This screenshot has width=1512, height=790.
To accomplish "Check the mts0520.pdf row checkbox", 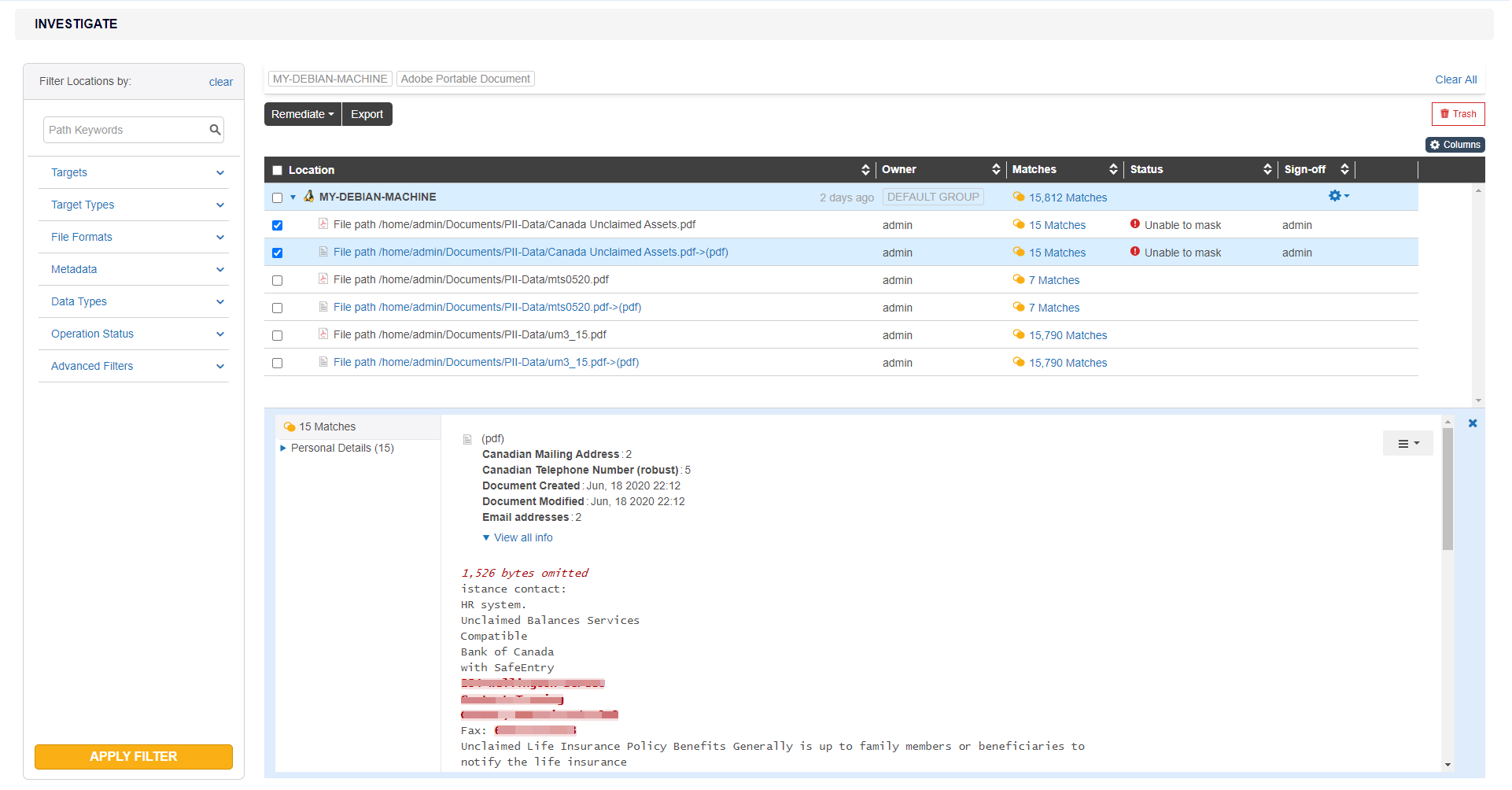I will tap(277, 281).
